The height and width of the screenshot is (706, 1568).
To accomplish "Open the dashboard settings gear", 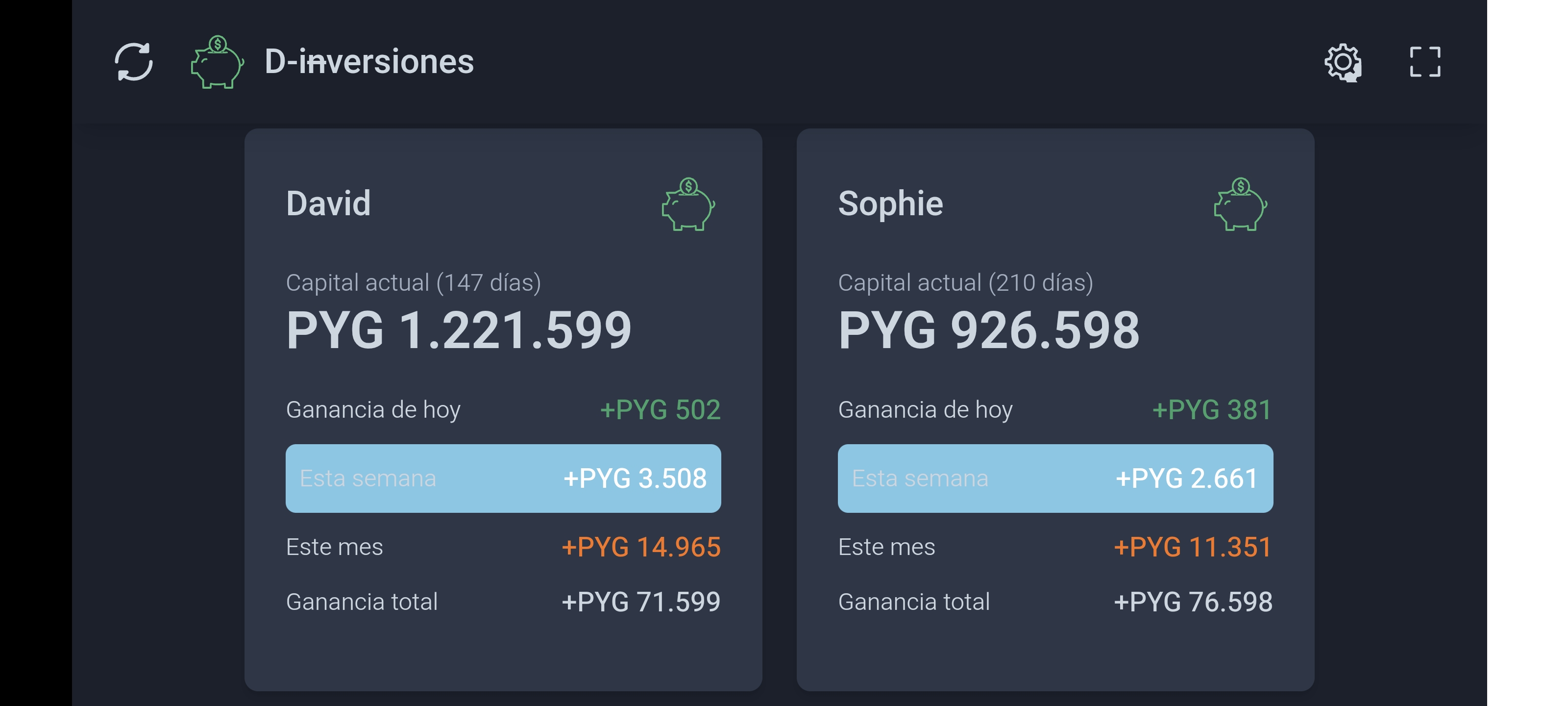I will [x=1342, y=63].
